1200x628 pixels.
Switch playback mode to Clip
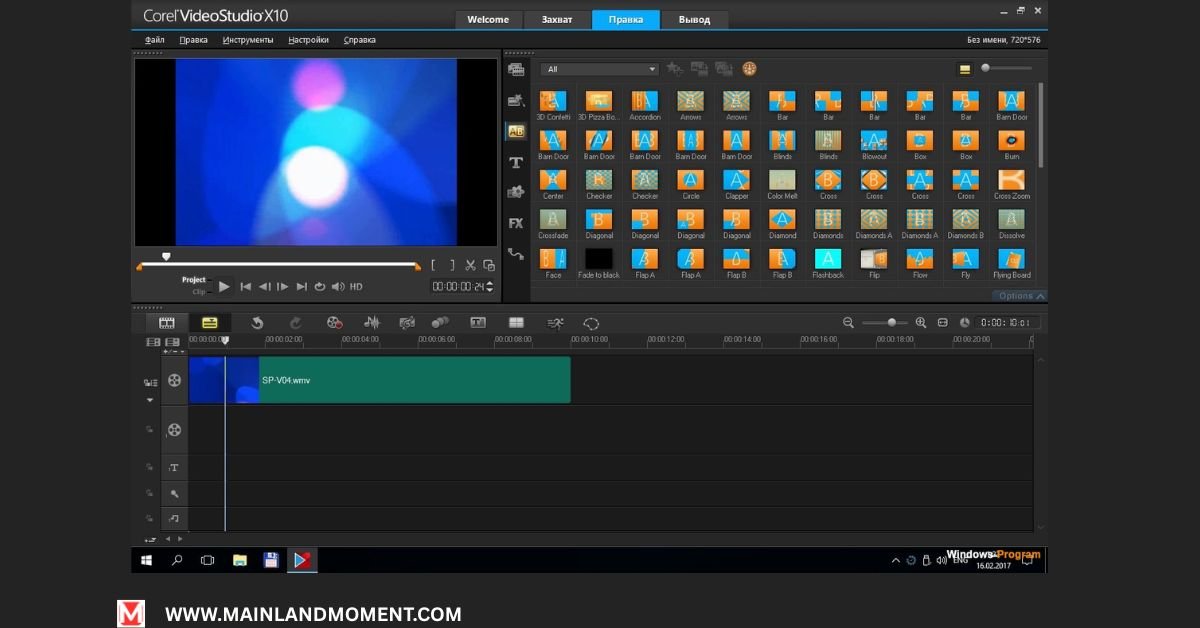point(199,292)
